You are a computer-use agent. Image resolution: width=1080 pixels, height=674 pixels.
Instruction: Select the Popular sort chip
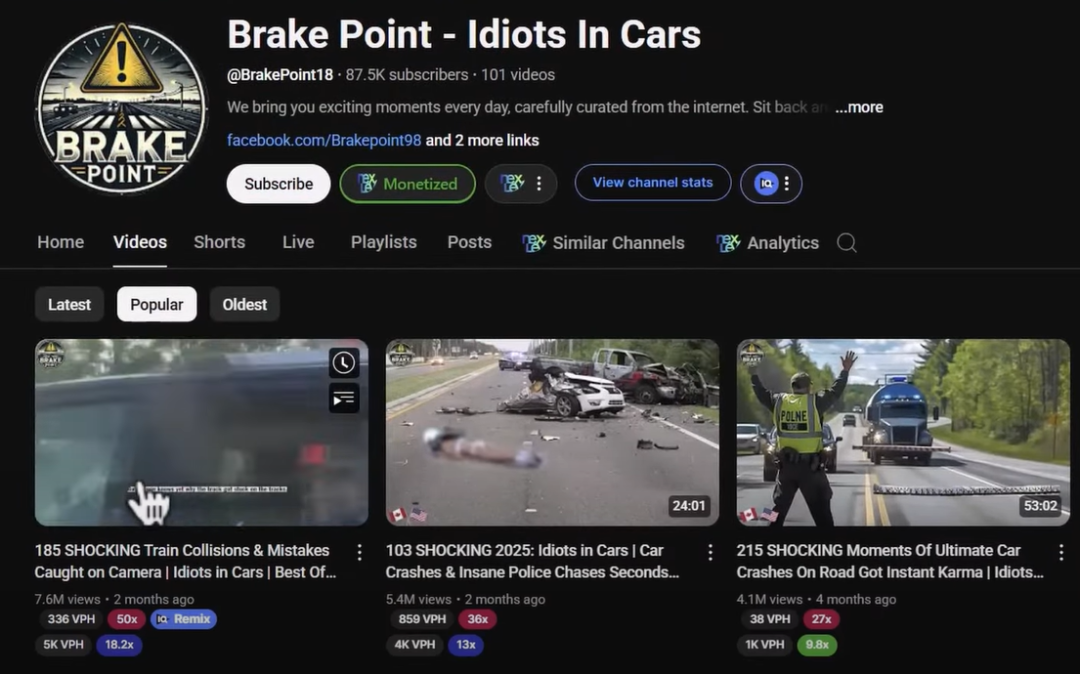pyautogui.click(x=156, y=305)
